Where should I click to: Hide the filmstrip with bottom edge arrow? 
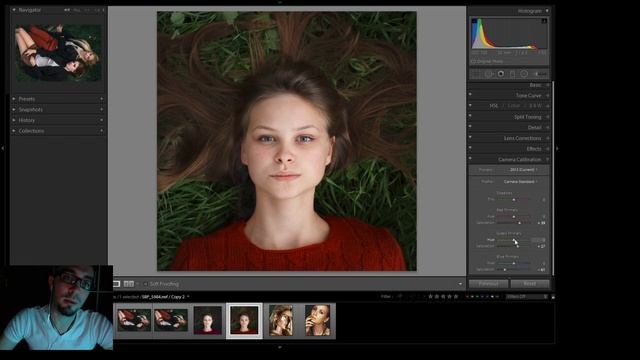(280, 347)
